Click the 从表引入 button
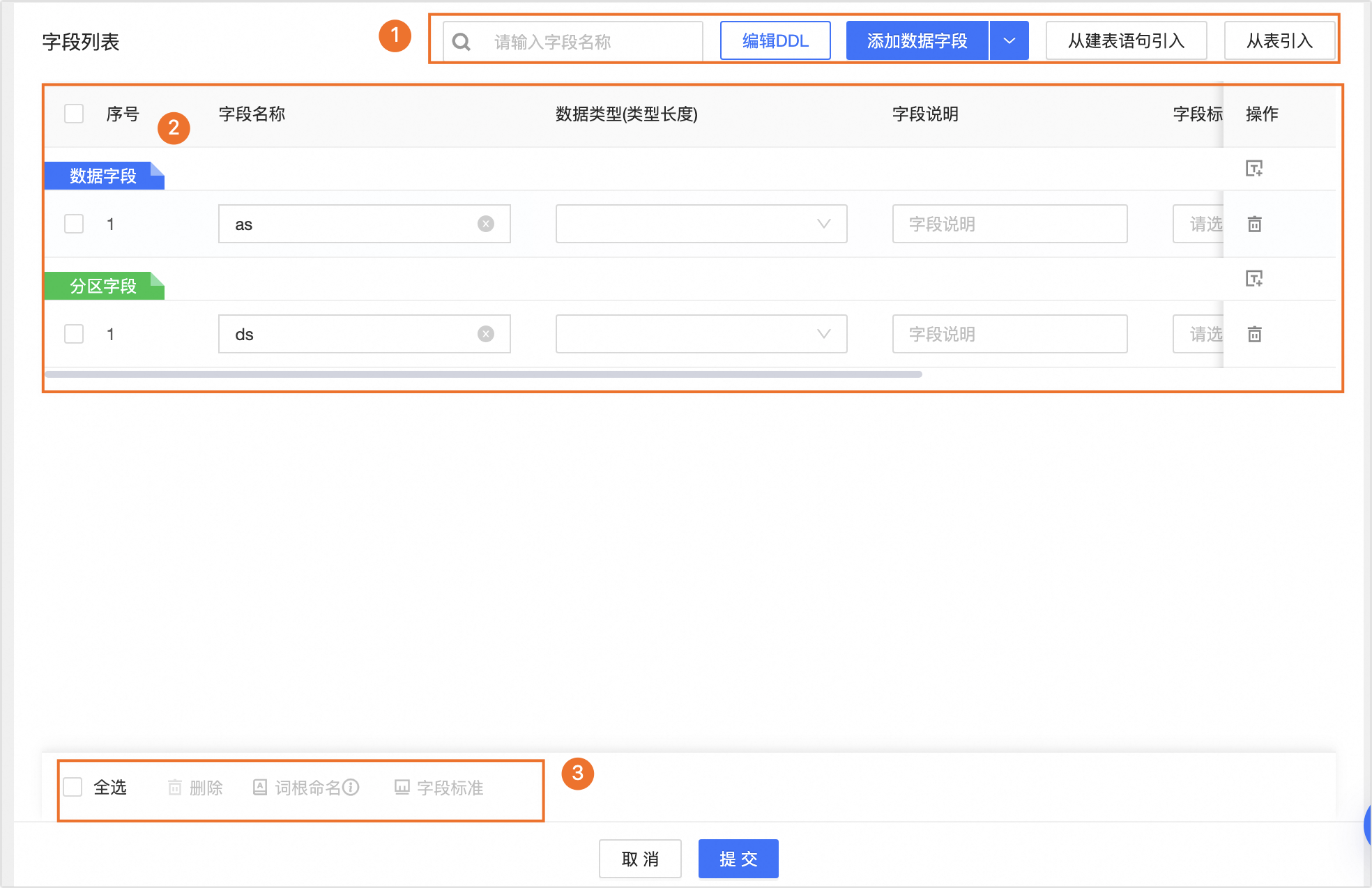The width and height of the screenshot is (1372, 888). (1279, 41)
